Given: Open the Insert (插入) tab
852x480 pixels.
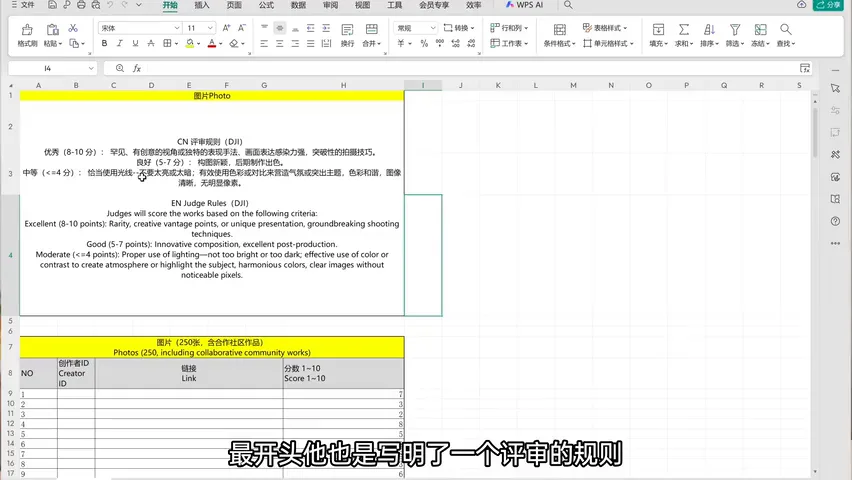Looking at the screenshot, I should 202,5.
